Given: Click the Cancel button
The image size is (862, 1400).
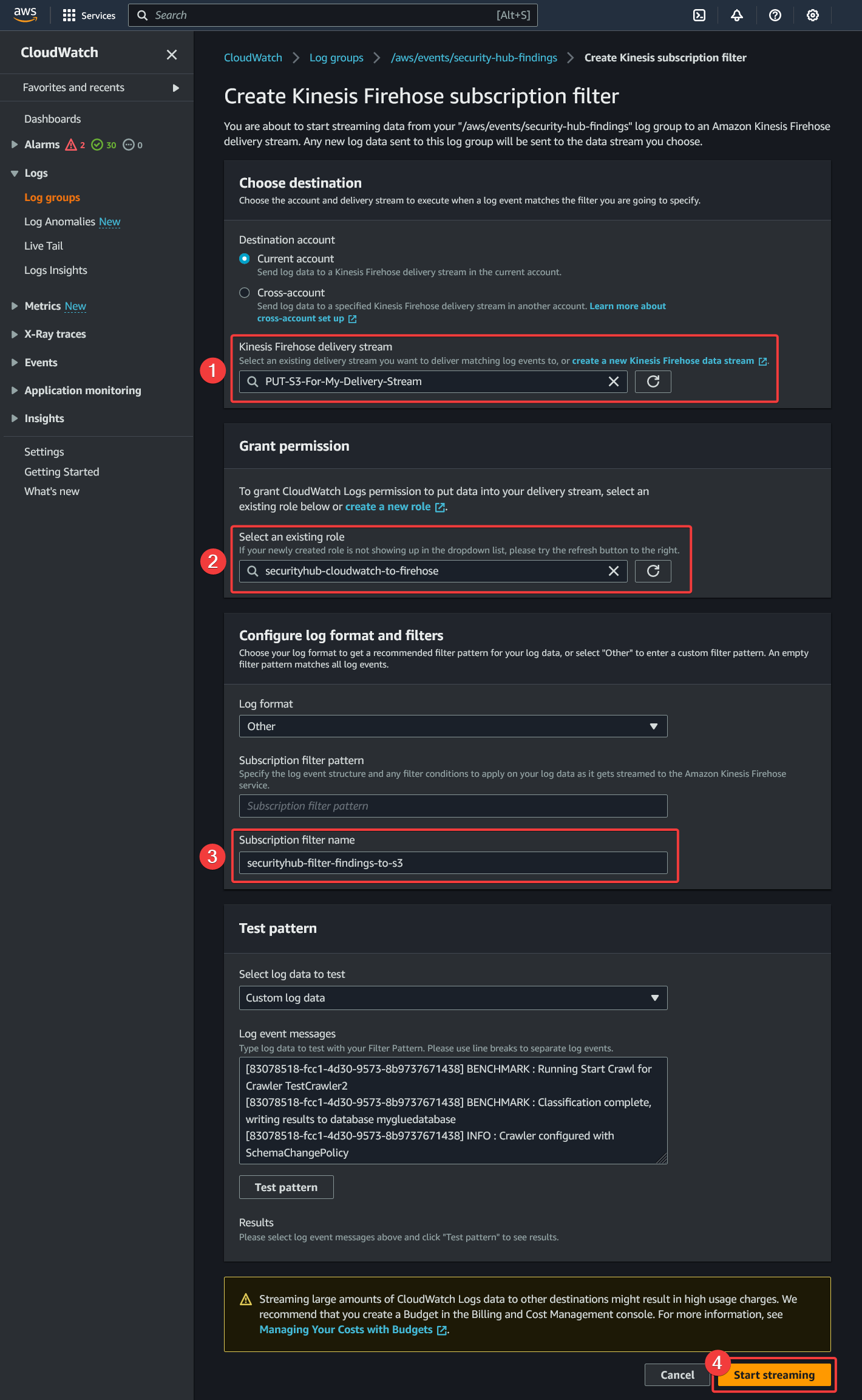Looking at the screenshot, I should 677,1375.
